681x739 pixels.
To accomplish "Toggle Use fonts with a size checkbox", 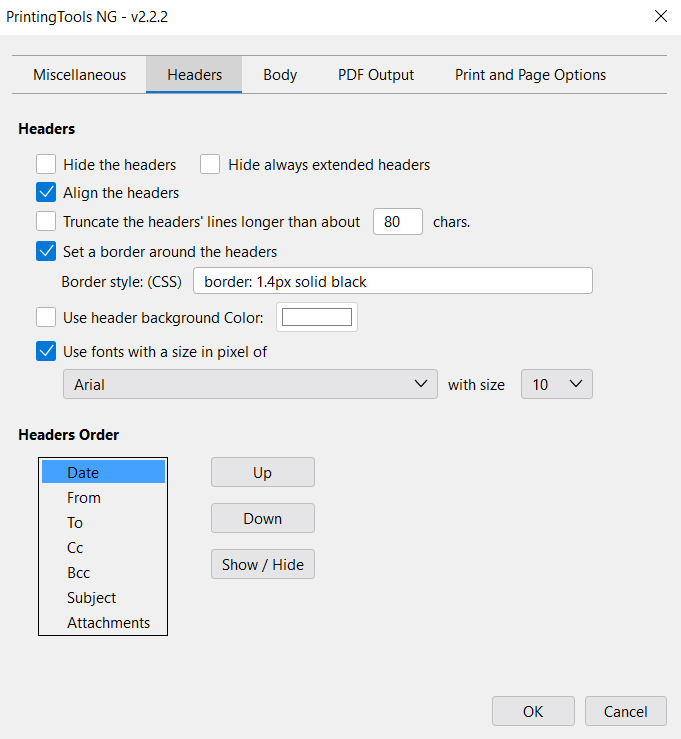I will point(46,351).
